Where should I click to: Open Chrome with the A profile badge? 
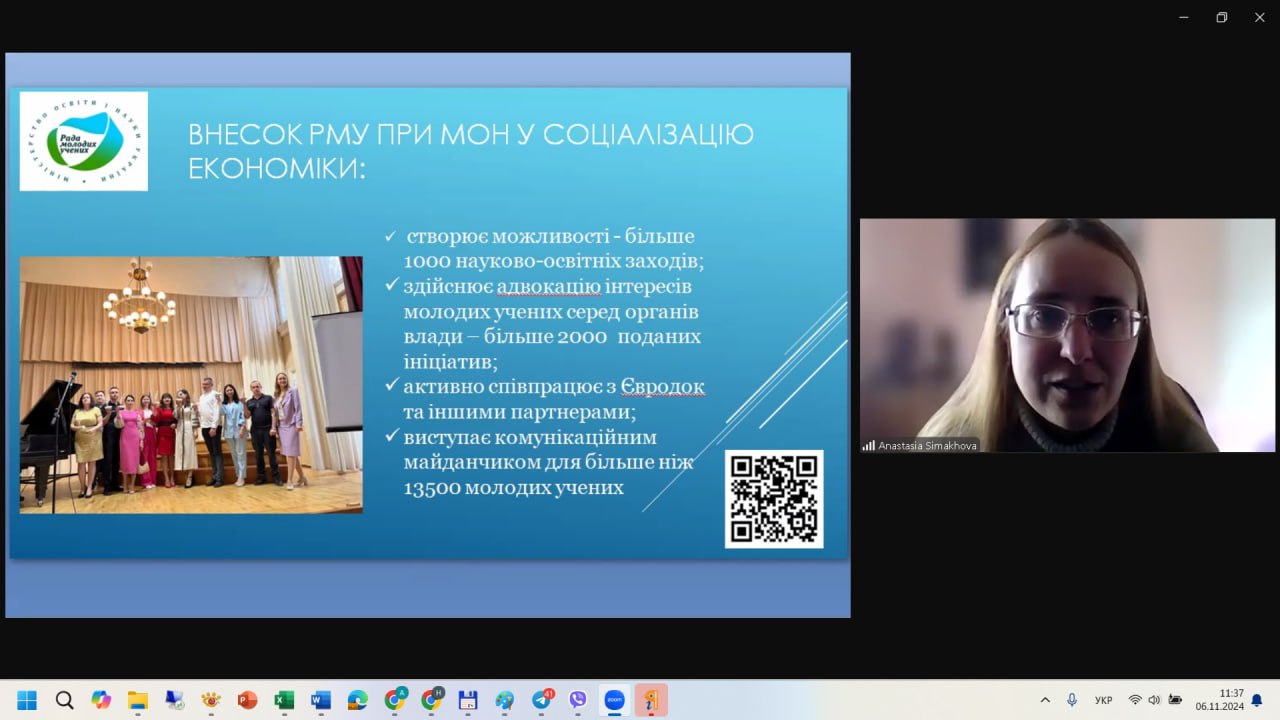point(395,700)
